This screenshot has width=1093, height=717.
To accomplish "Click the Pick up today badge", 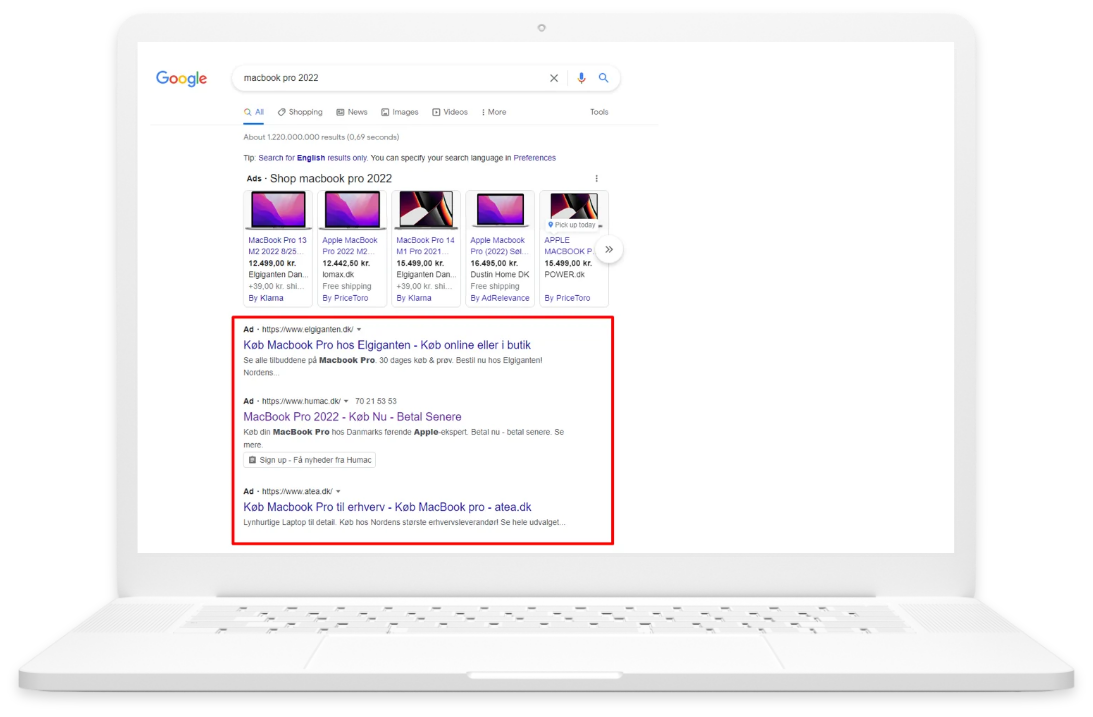I will (574, 225).
